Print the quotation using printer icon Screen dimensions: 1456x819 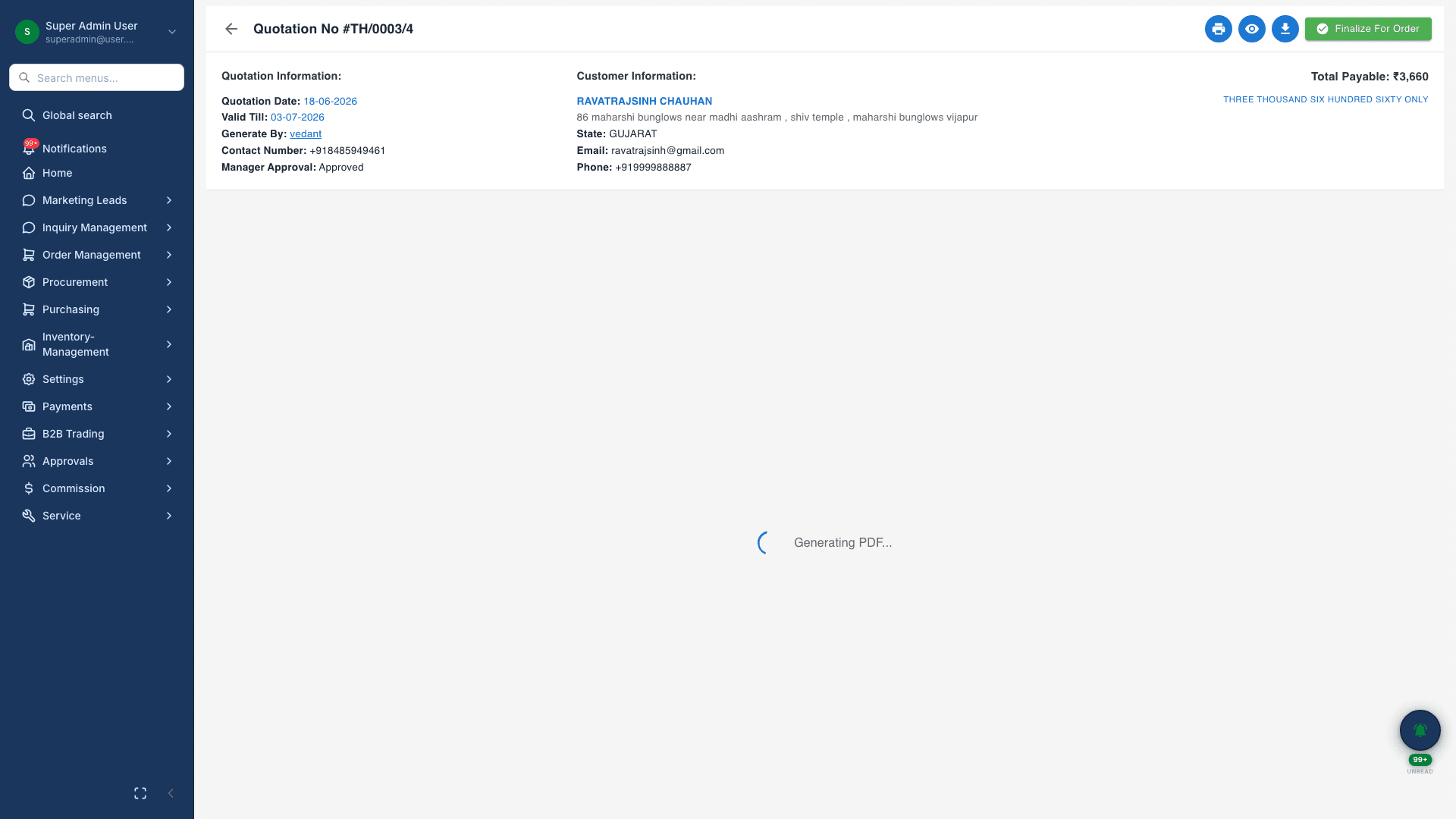[x=1218, y=29]
